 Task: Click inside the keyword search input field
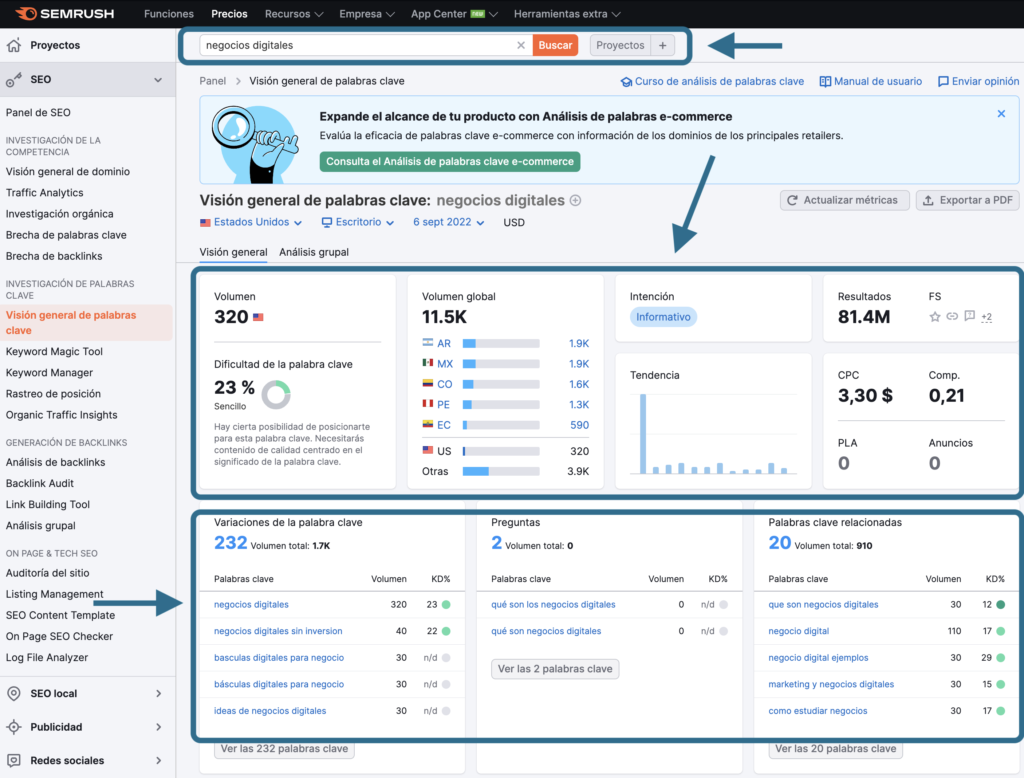pos(350,45)
